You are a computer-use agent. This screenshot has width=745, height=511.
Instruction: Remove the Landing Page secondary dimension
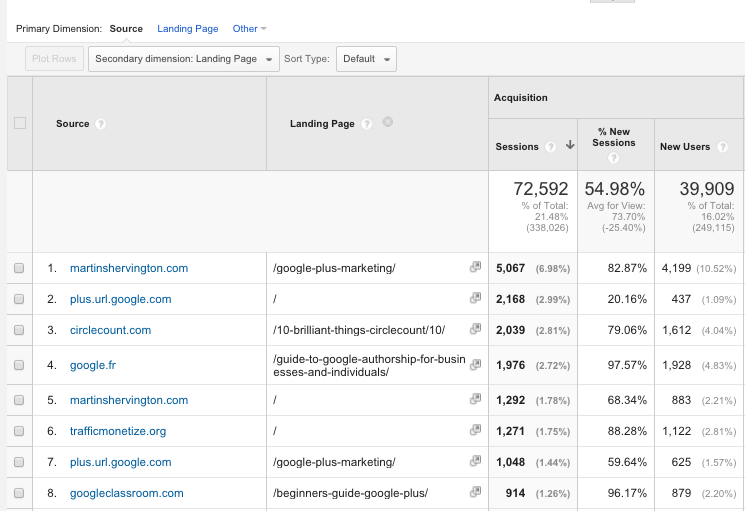(388, 122)
